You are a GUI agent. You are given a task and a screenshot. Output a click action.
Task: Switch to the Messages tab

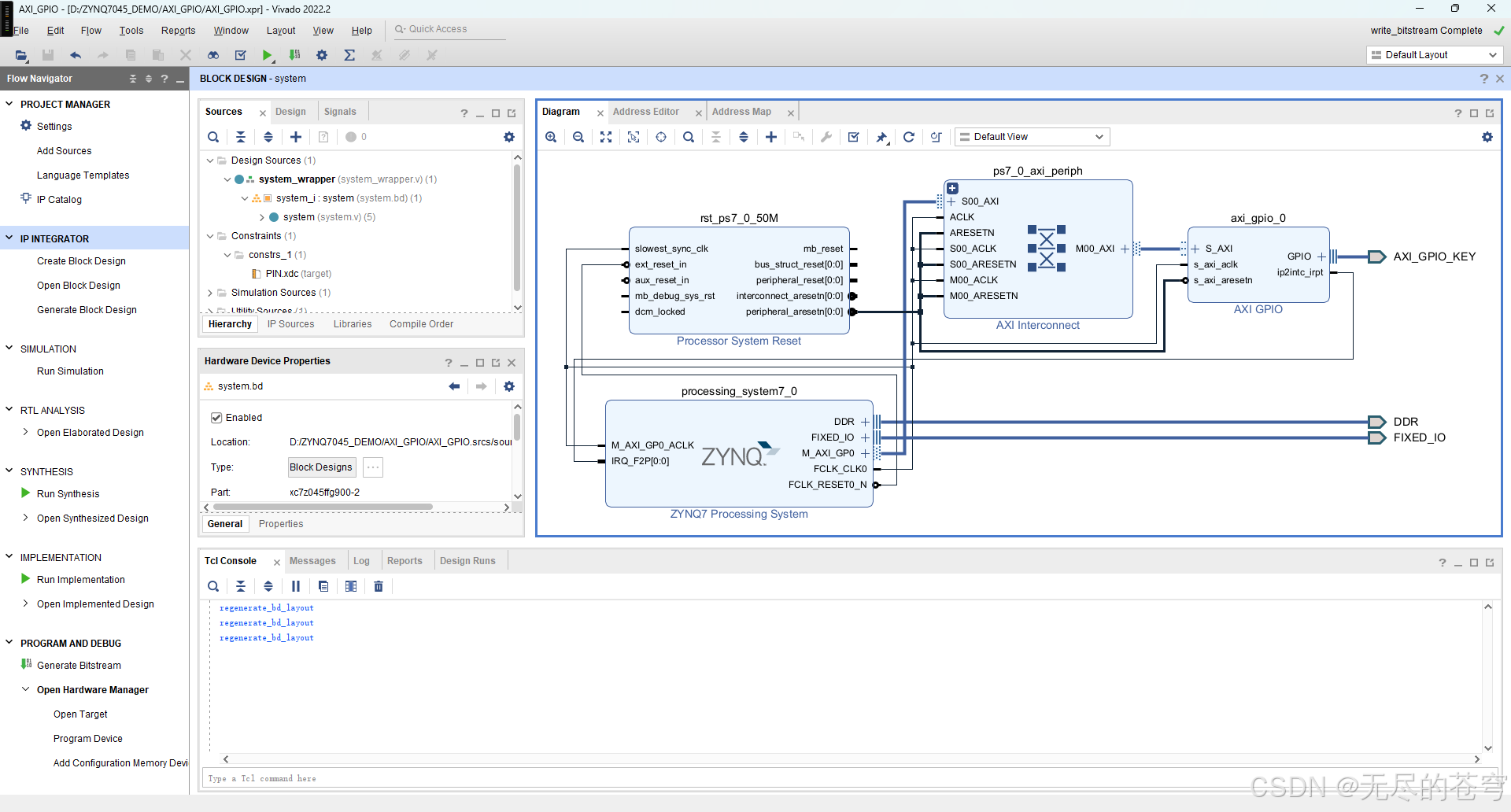[312, 561]
